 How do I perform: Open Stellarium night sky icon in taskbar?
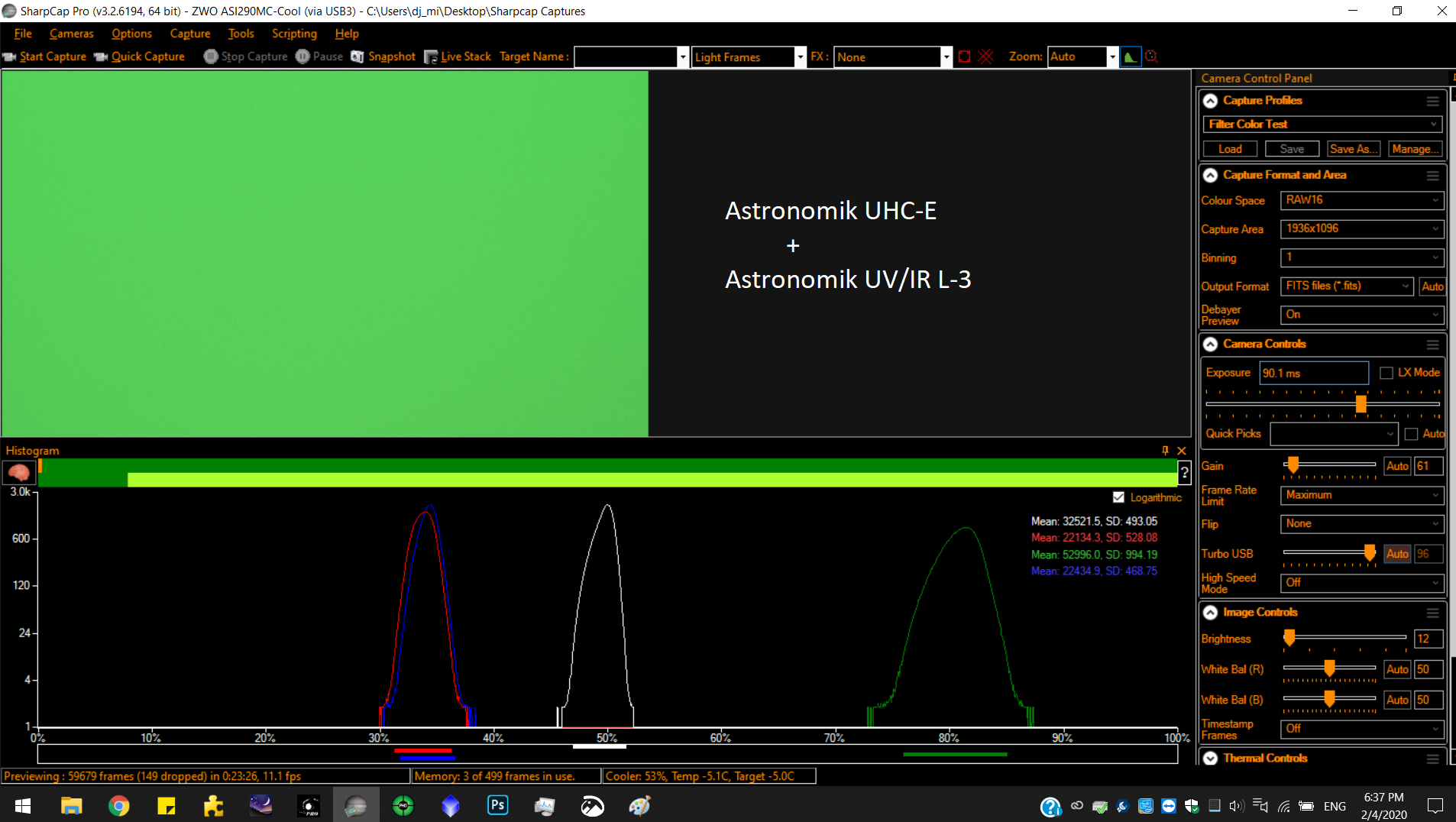[x=261, y=805]
